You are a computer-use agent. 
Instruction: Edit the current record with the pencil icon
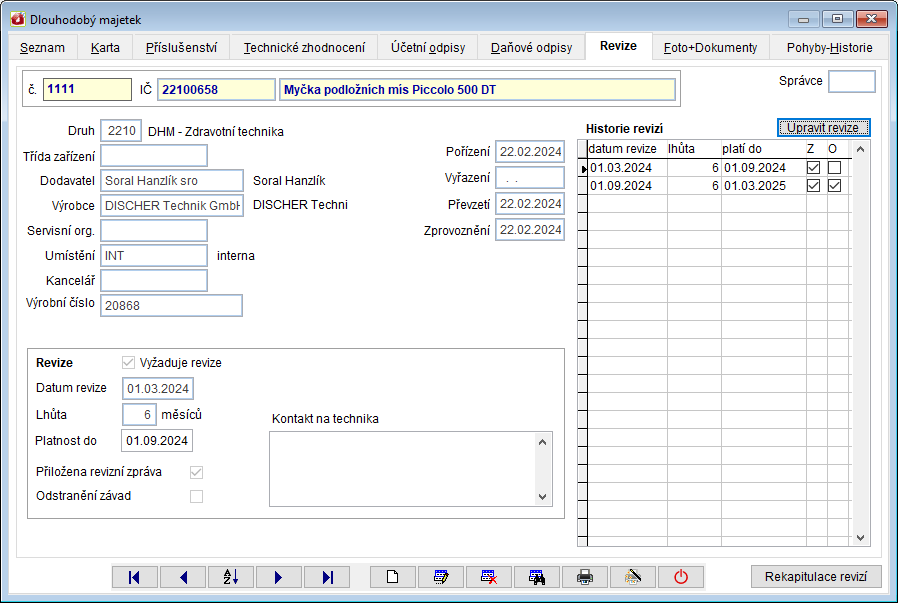tap(441, 577)
